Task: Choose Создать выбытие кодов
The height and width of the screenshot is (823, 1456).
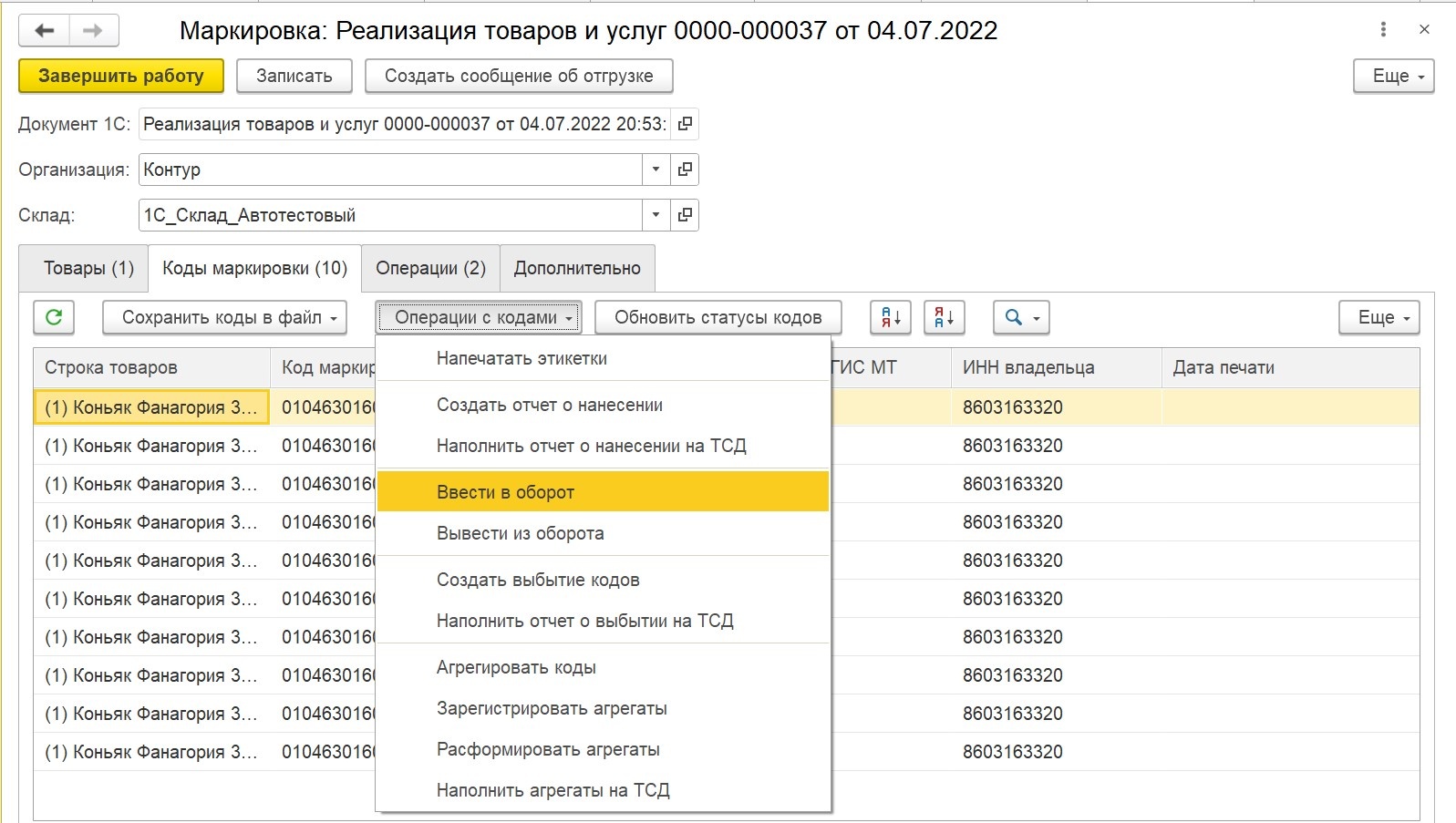Action: coord(603,580)
